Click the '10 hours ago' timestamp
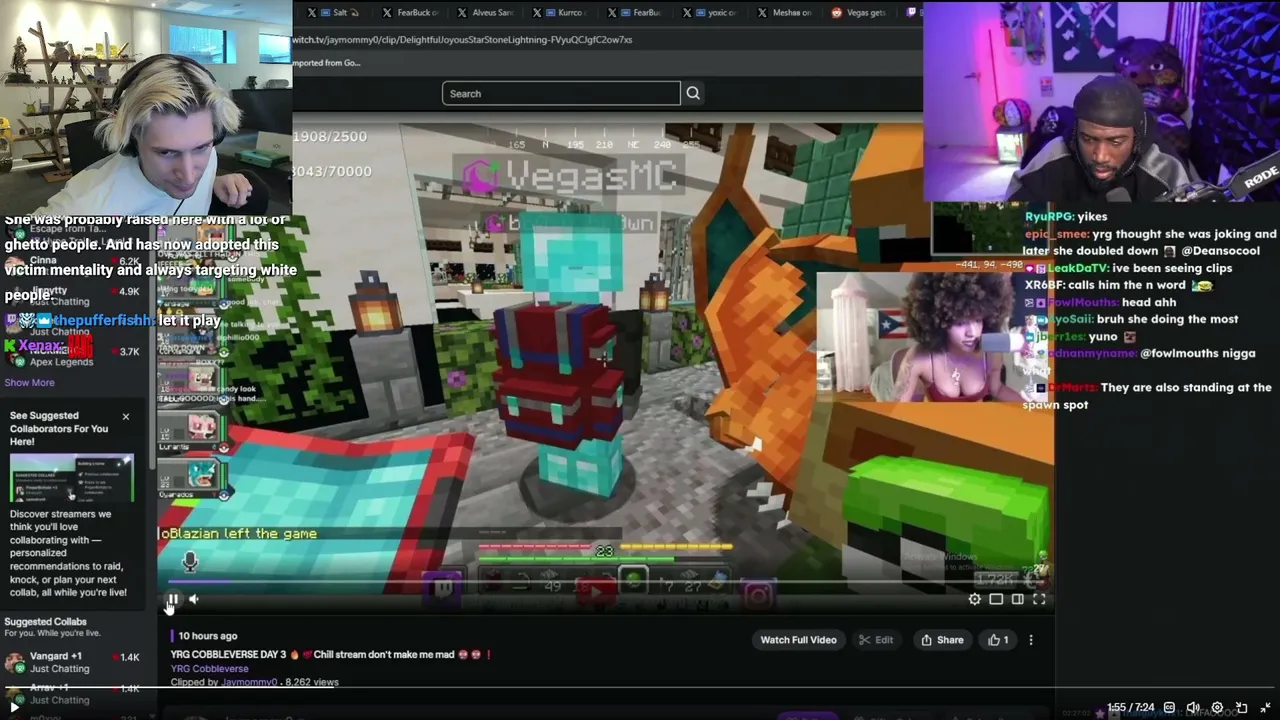Screen dimensions: 1280x720 208,636
